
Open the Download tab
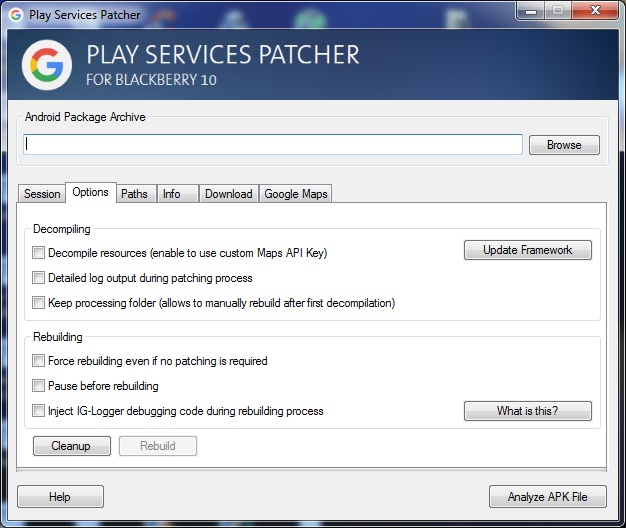[229, 194]
